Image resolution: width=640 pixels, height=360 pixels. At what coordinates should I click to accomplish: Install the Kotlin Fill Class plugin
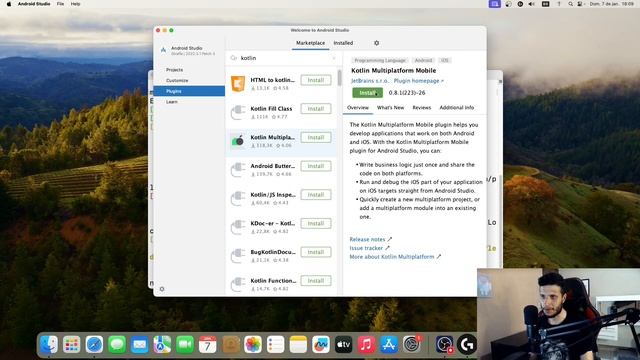coord(316,109)
